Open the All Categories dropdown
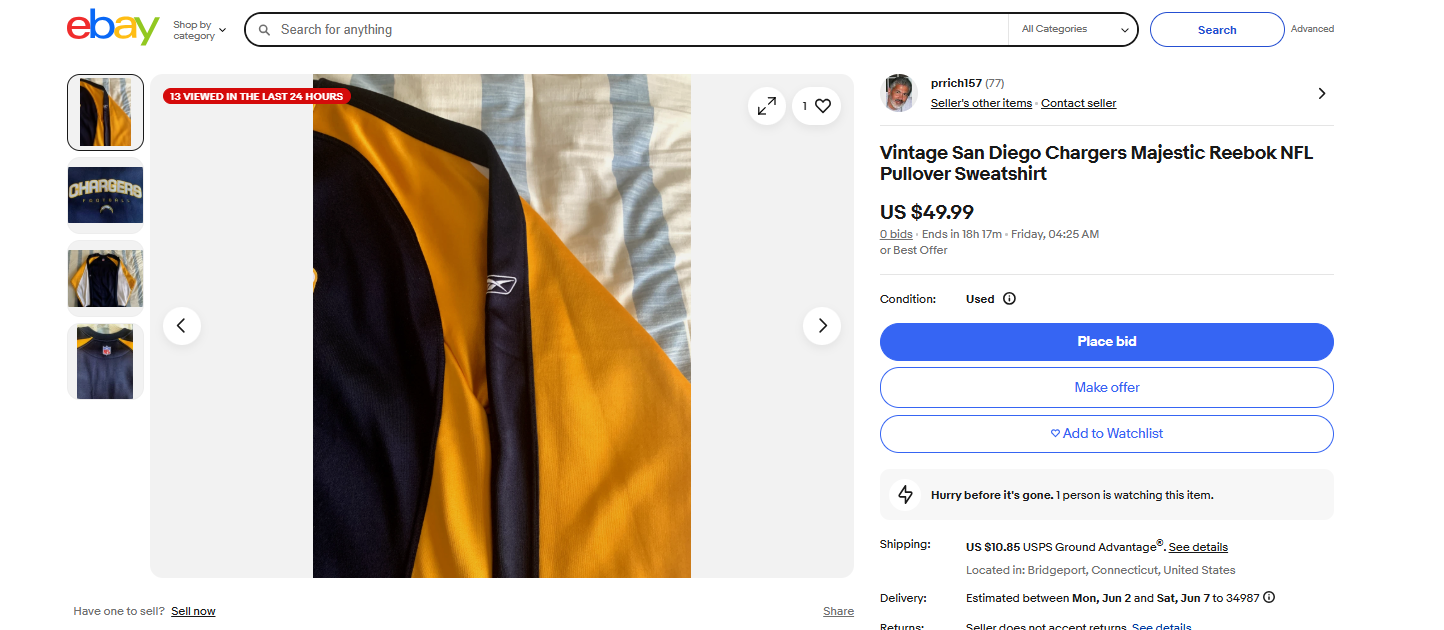 1074,30
